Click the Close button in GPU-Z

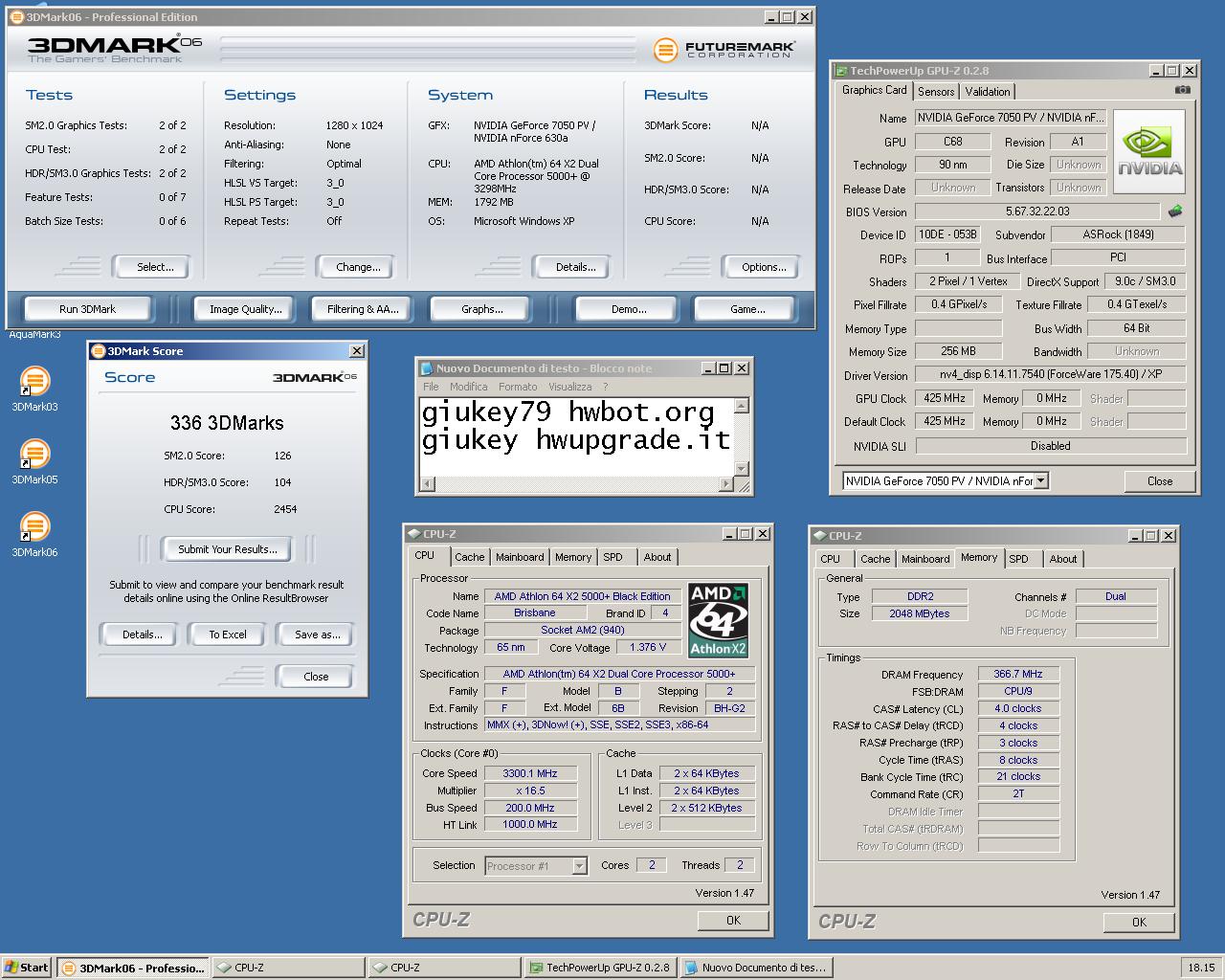[x=1159, y=481]
